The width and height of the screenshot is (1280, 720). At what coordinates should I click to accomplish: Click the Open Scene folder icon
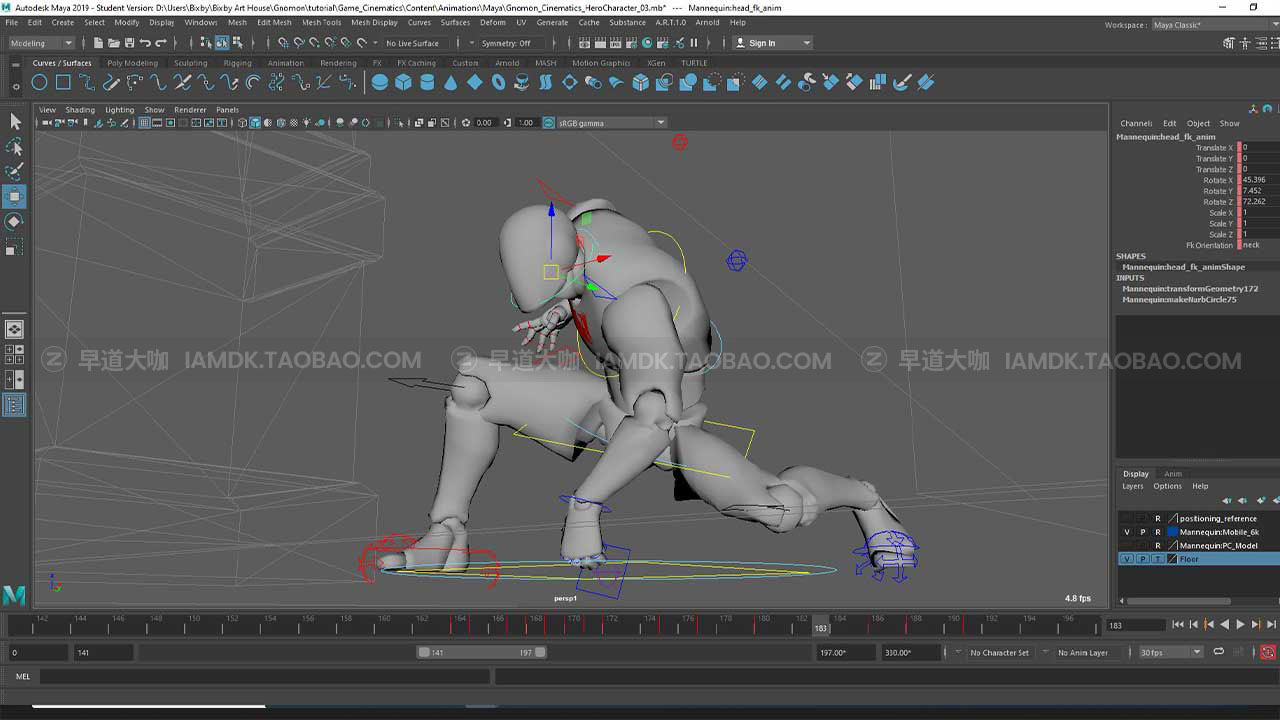pos(114,43)
